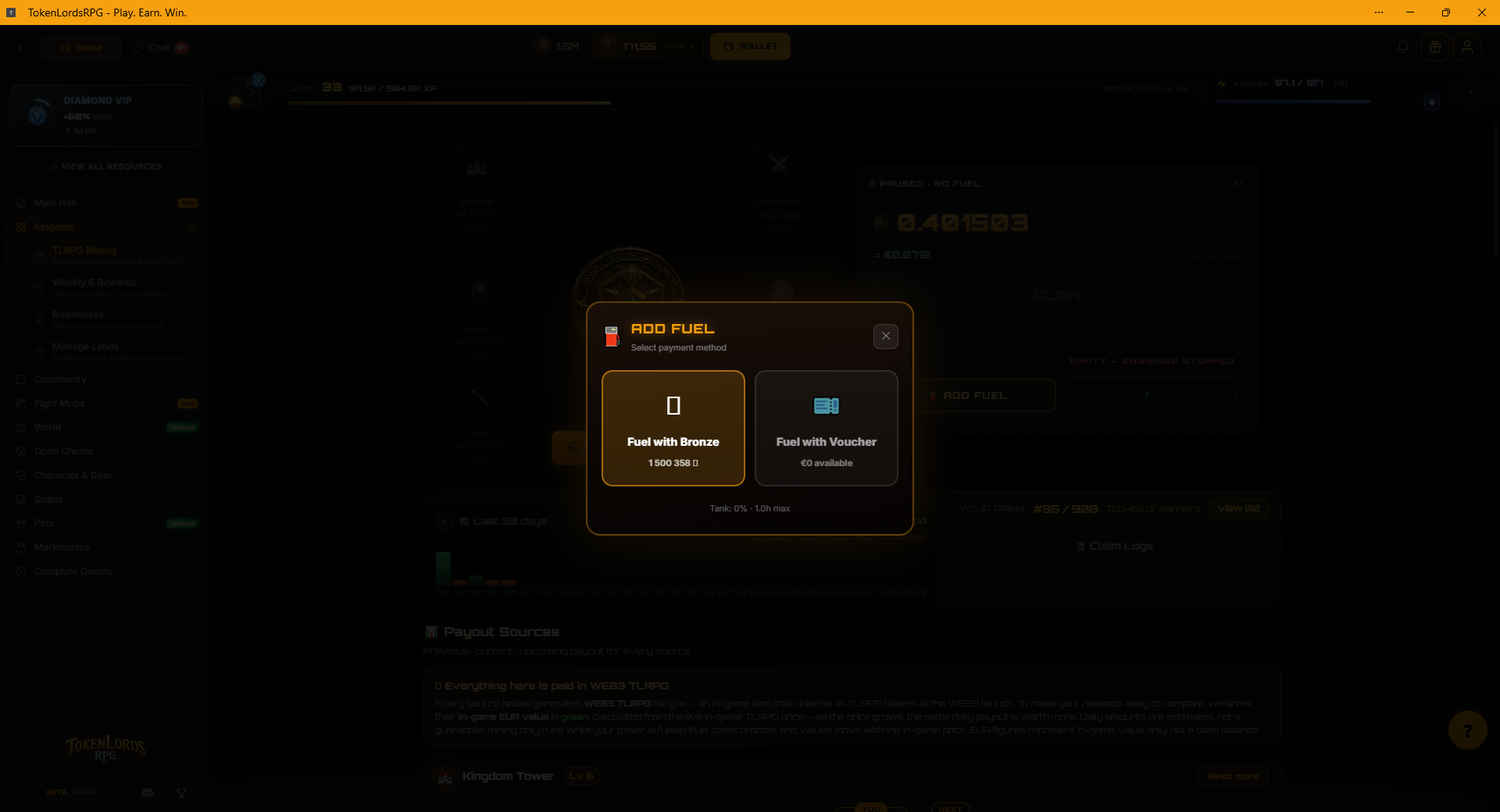
Task: Open Character & Gear in the sidebar
Action: (x=105, y=475)
